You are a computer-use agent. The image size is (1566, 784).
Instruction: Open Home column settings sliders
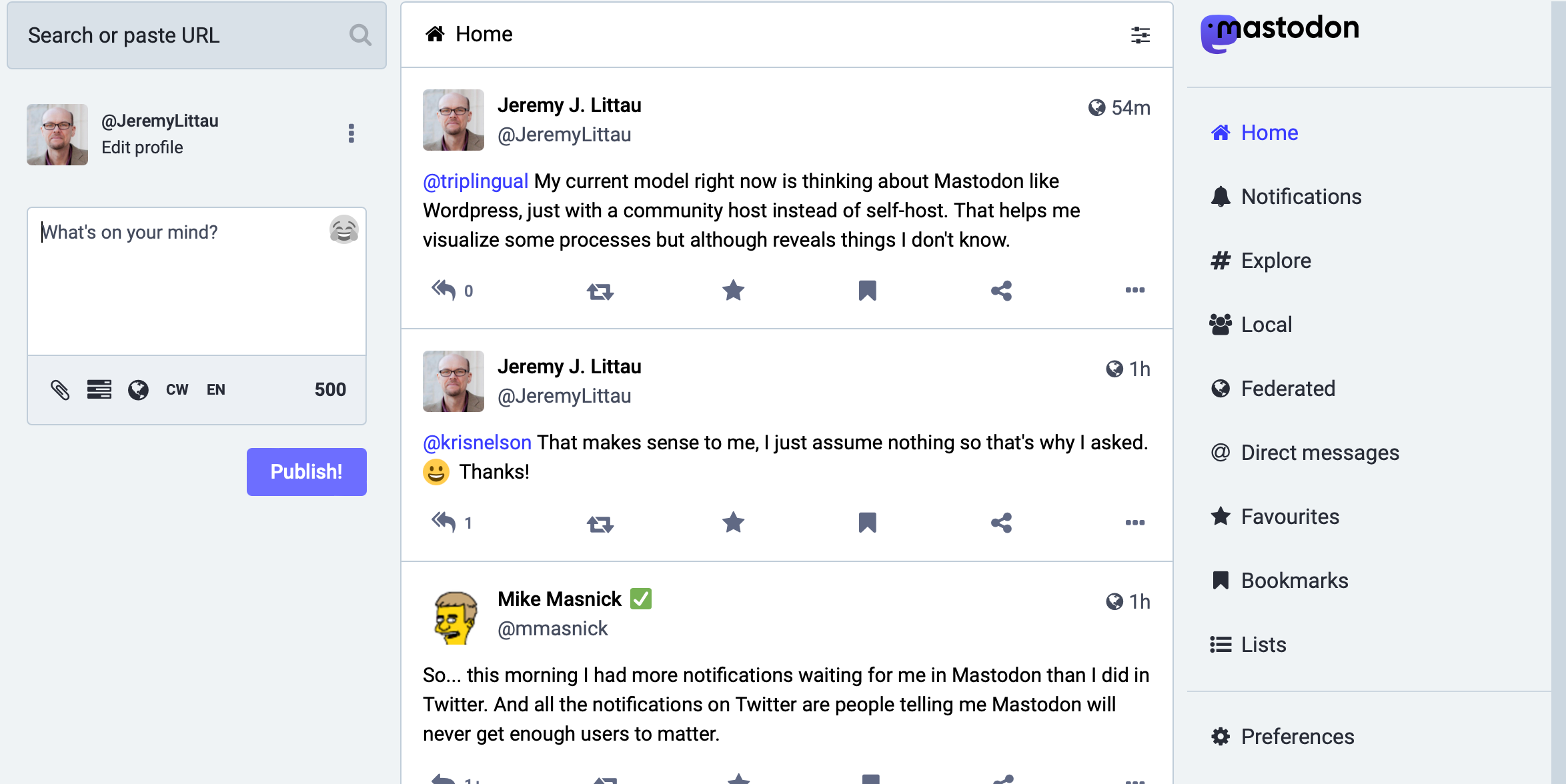point(1140,35)
